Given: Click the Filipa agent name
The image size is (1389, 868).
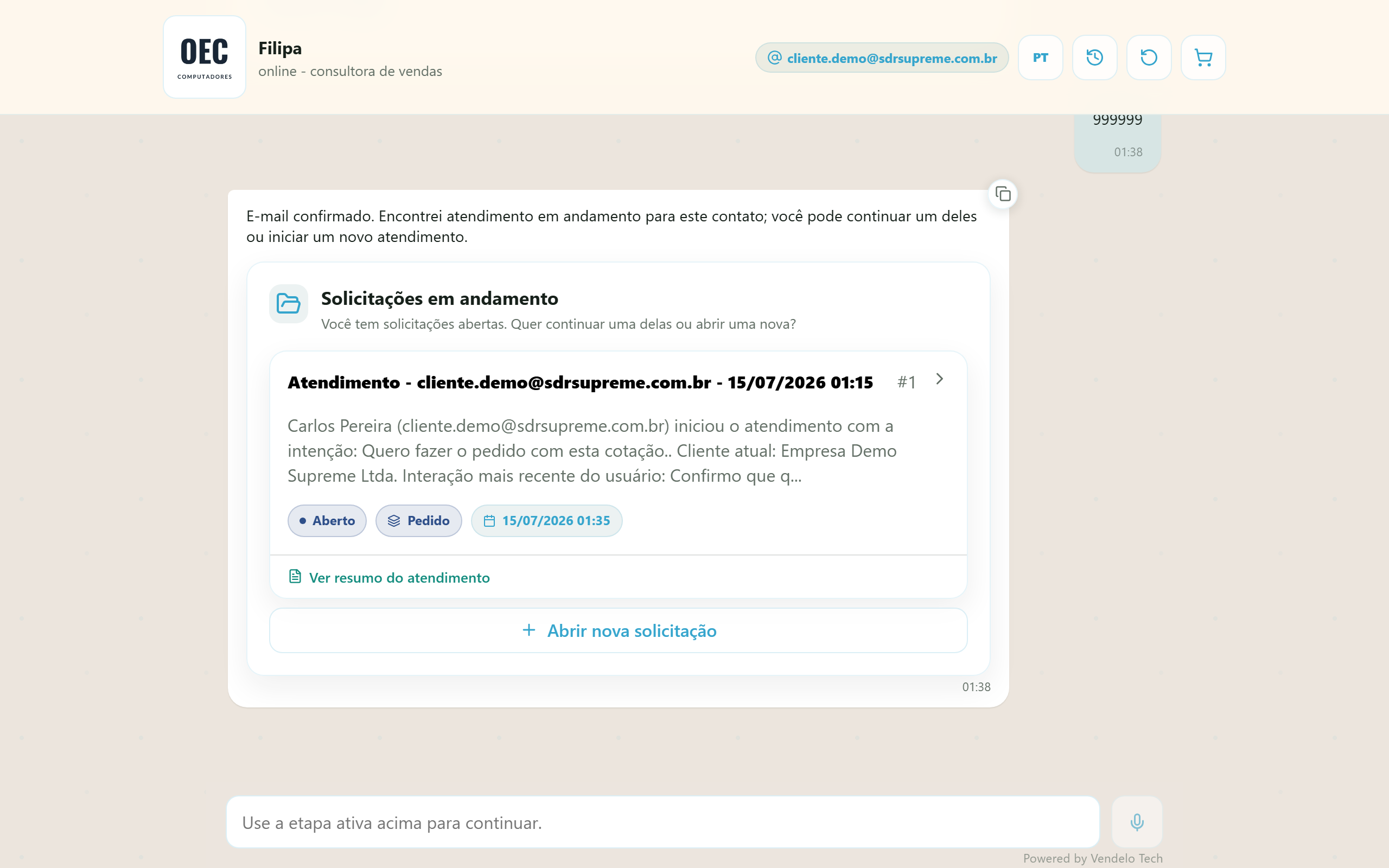Looking at the screenshot, I should [279, 48].
